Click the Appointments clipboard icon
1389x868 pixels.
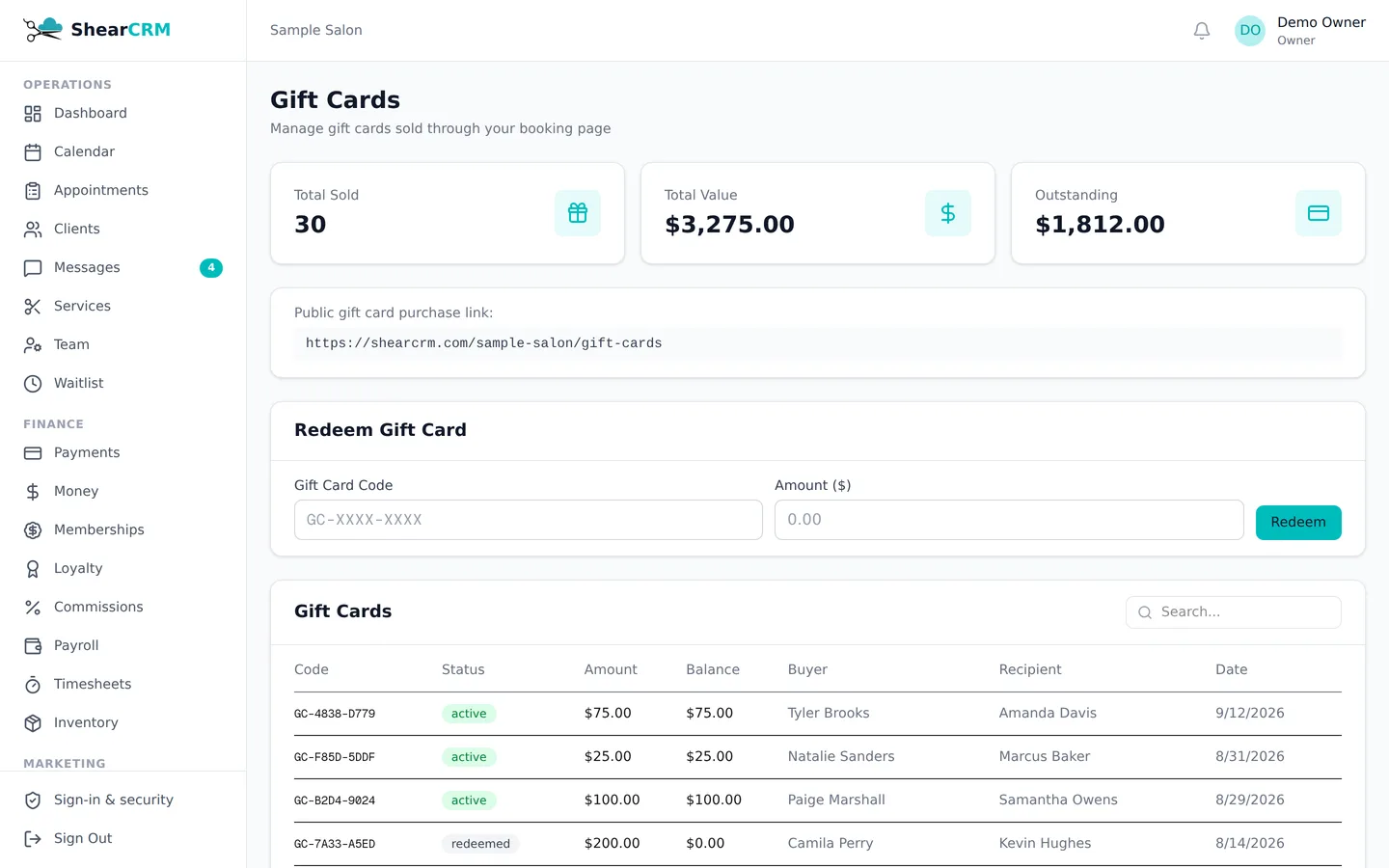[x=33, y=191]
